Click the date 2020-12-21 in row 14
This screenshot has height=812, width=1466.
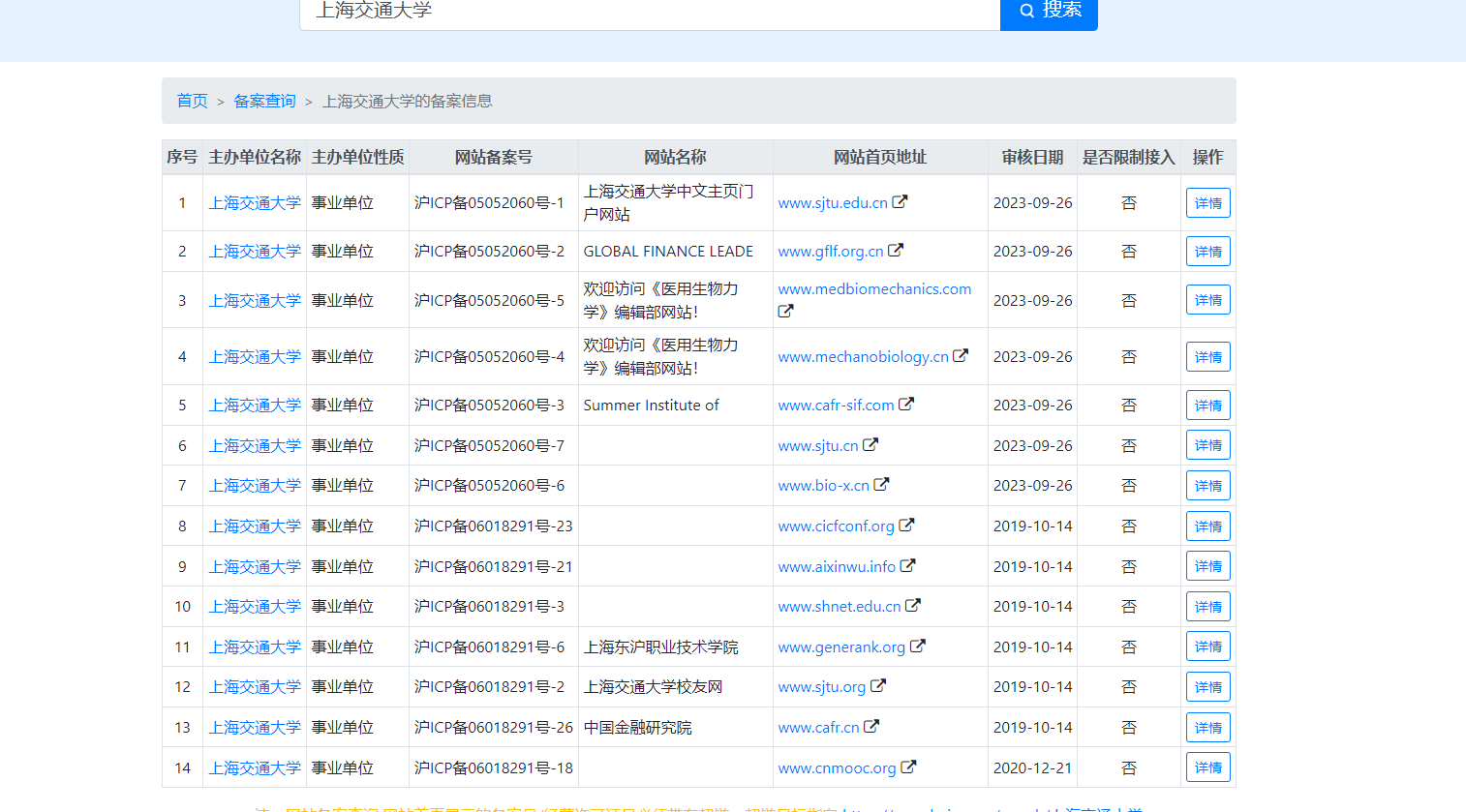pos(1032,768)
